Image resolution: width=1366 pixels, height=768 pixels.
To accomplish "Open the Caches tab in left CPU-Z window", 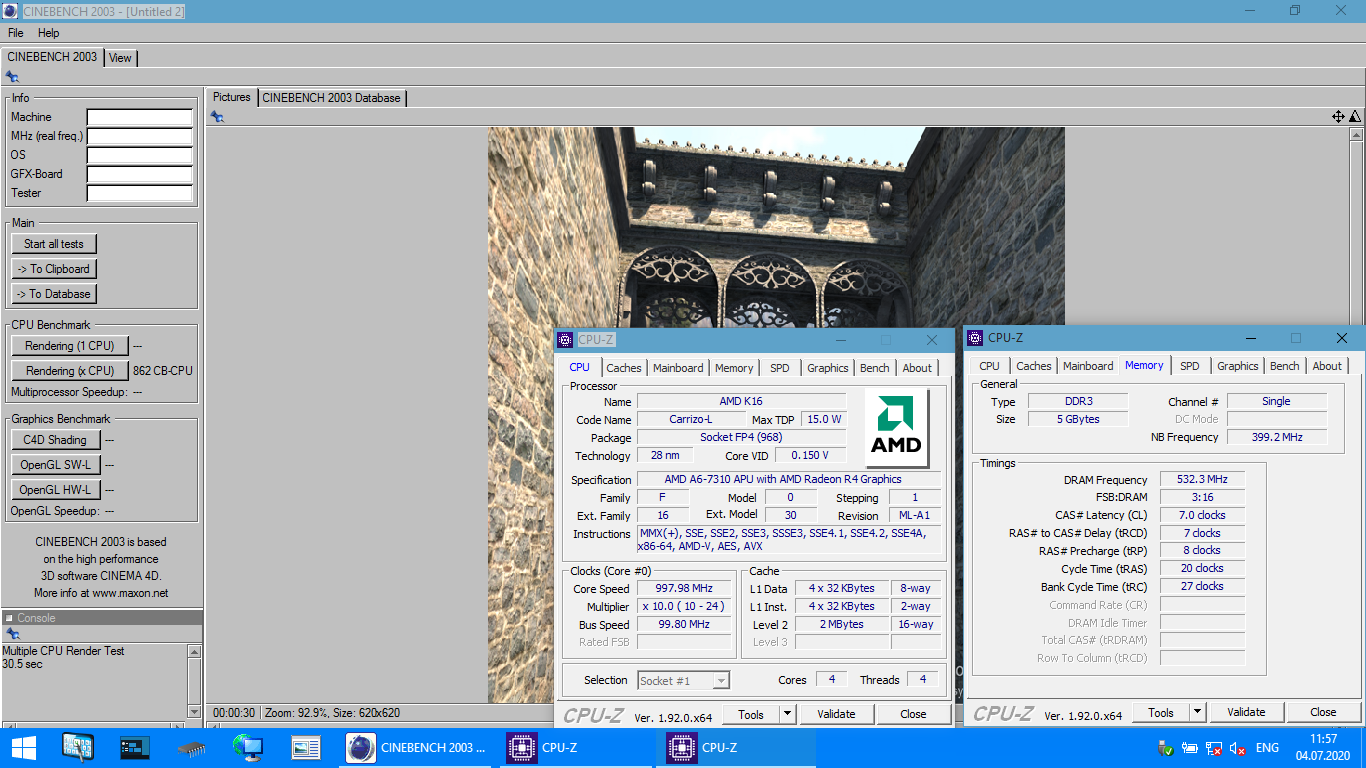I will [624, 368].
